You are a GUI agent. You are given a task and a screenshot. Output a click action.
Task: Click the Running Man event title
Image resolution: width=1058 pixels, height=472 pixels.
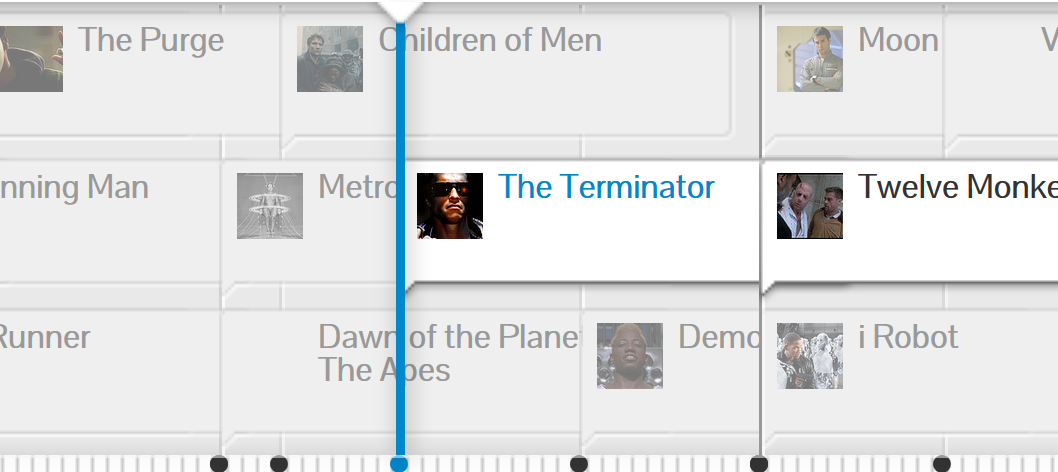(73, 187)
